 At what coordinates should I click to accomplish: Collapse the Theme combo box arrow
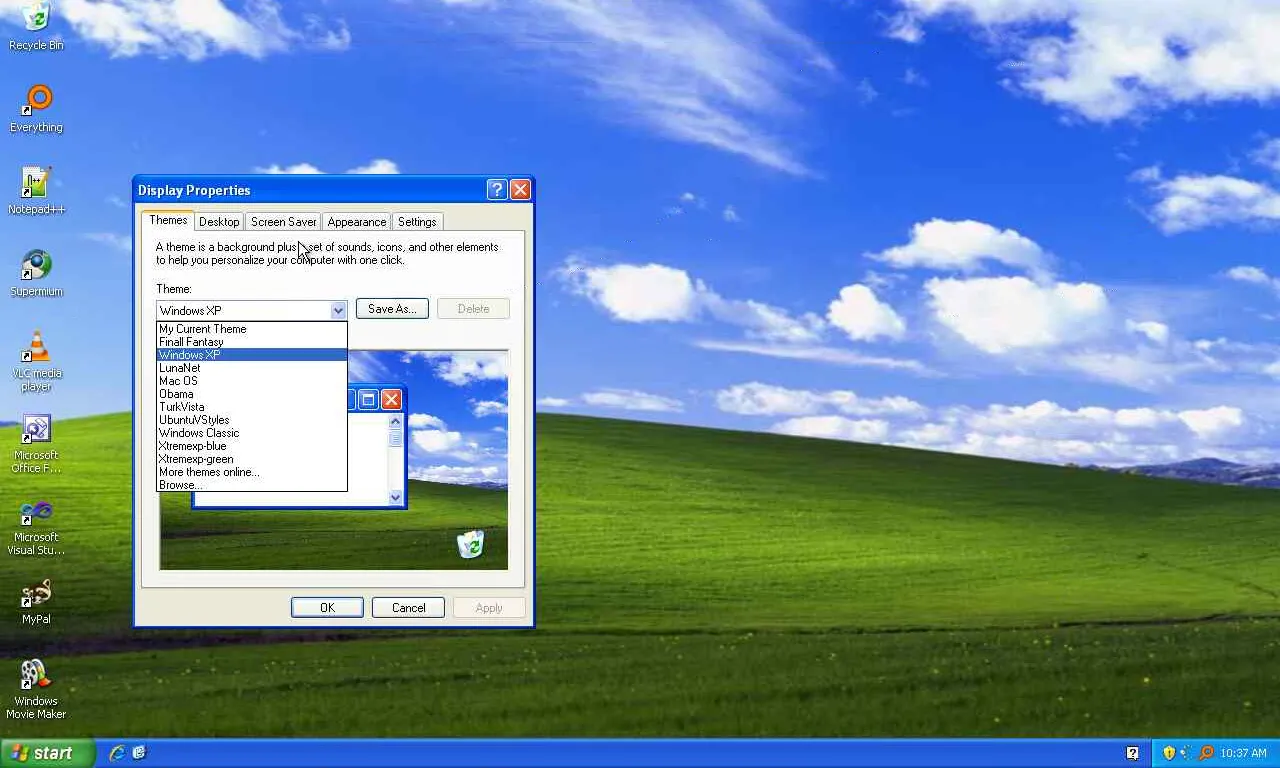(x=338, y=310)
